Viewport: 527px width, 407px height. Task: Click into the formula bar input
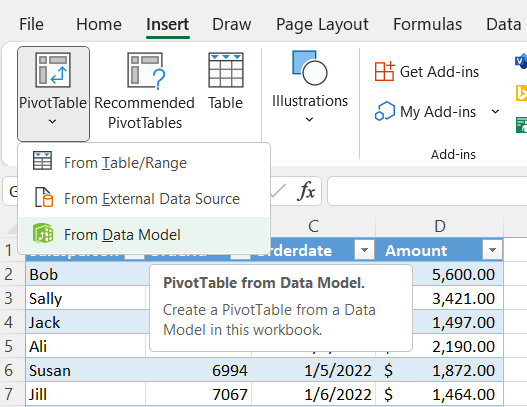tap(427, 191)
